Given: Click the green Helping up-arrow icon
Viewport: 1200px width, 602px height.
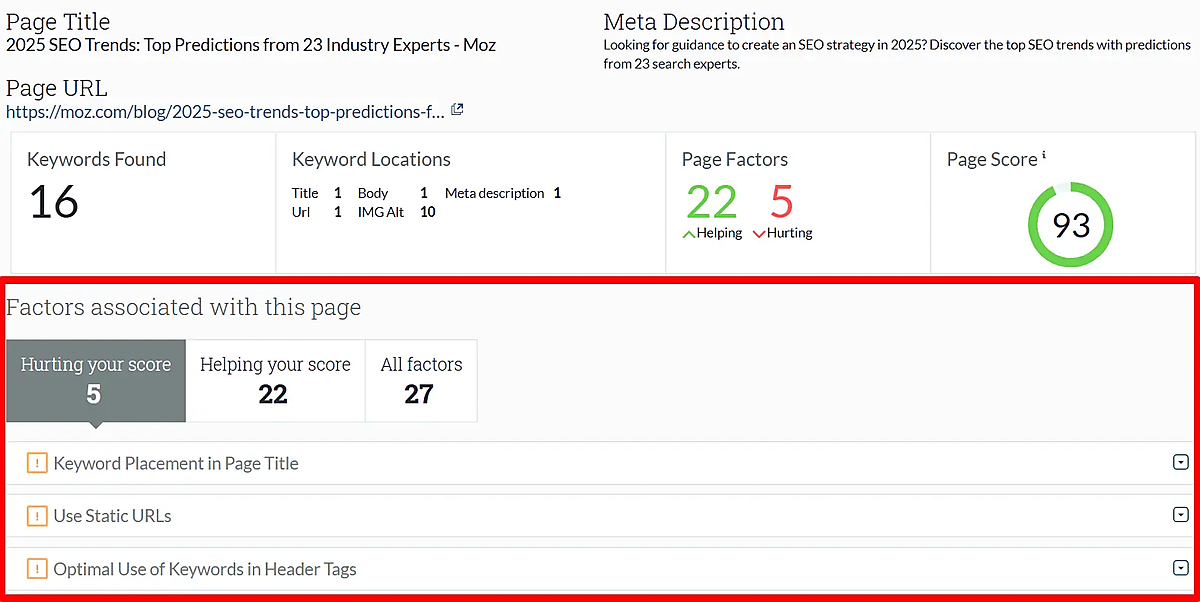Looking at the screenshot, I should tap(688, 234).
